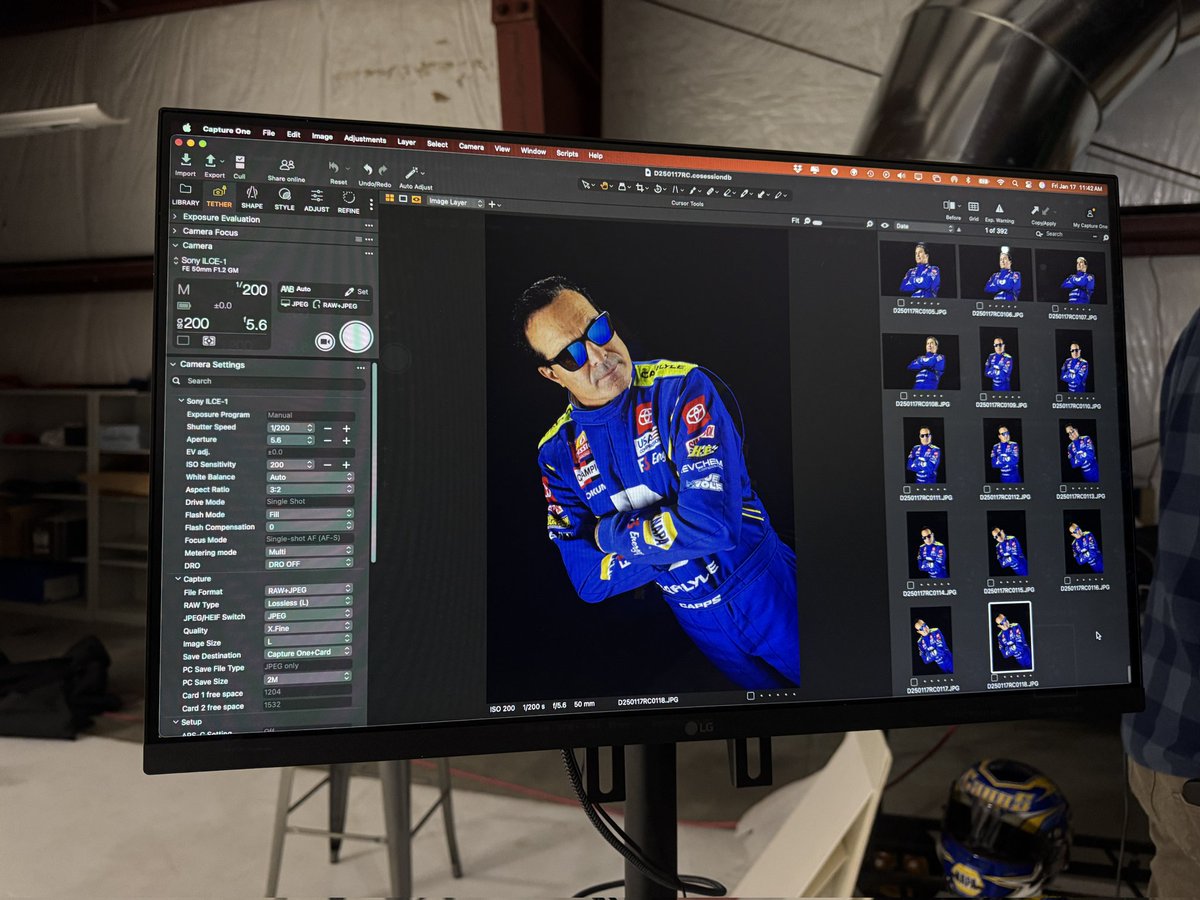
Task: Open the Adjustments menu
Action: point(365,139)
